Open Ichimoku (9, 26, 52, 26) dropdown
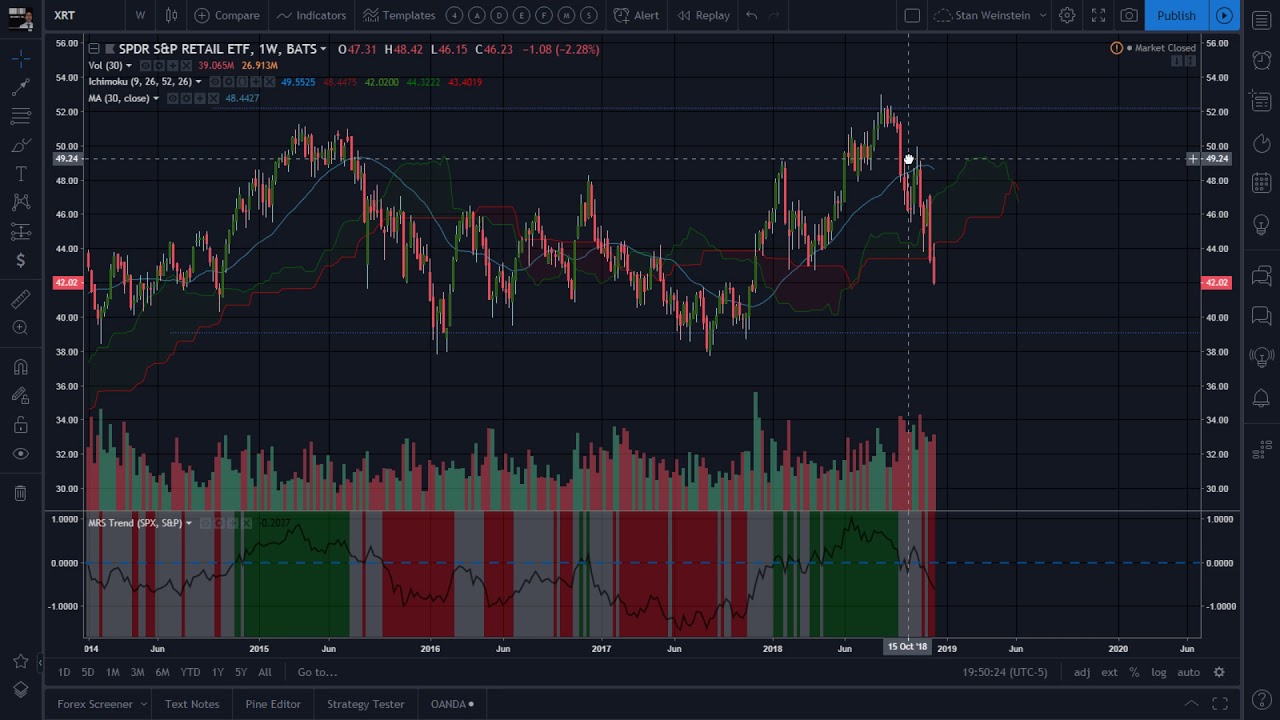 [x=198, y=82]
